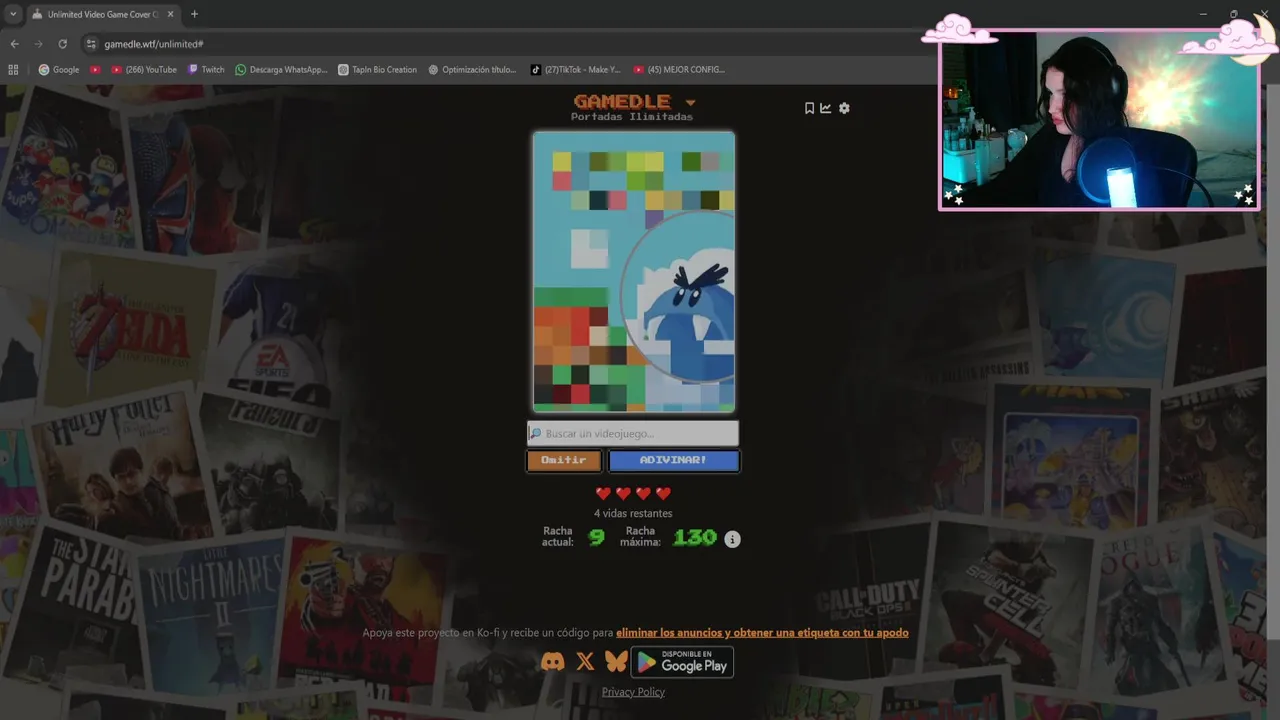Open the Descarga WhatsApp bookmark
This screenshot has height=720, width=1280.
[x=281, y=70]
